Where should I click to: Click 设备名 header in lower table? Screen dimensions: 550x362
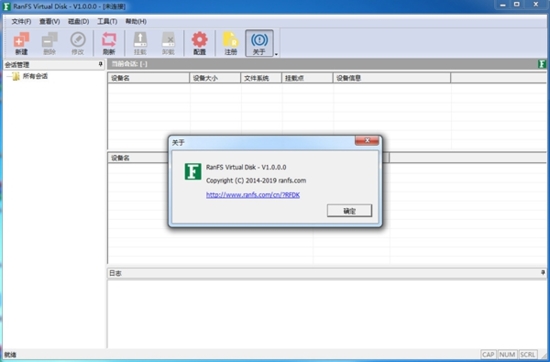120,158
